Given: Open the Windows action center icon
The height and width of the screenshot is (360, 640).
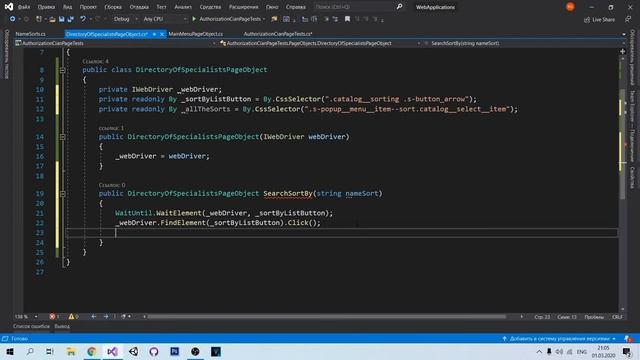Looking at the screenshot, I should (x=627, y=351).
